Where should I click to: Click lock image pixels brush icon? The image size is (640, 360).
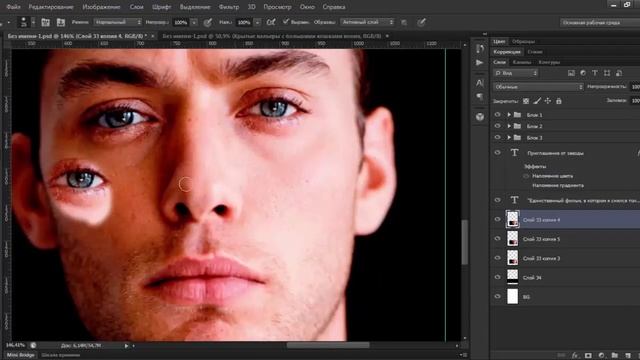[537, 101]
